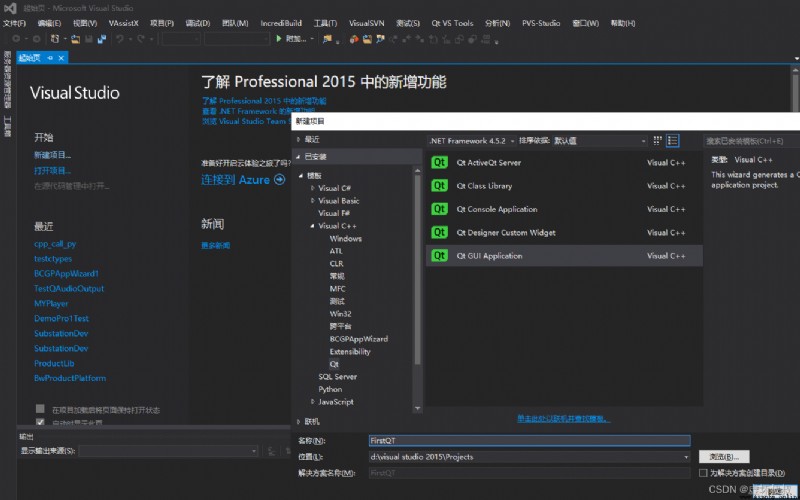Screen dimensions: 800x500
Task: Open the 文件(F) menu
Action: coord(14,23)
